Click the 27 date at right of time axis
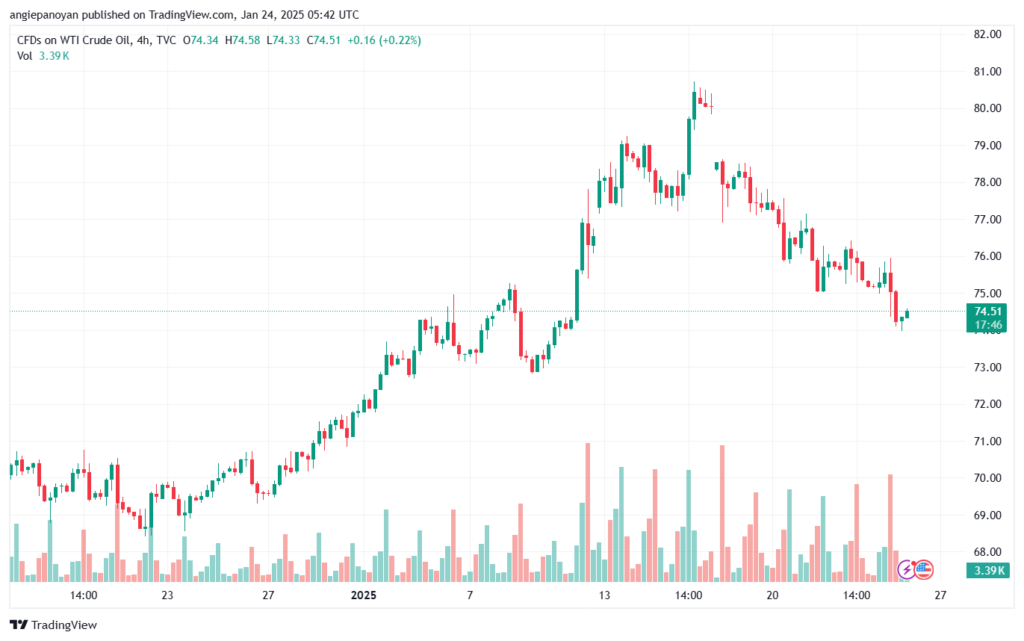Viewport: 1024px width, 641px height. coord(940,595)
